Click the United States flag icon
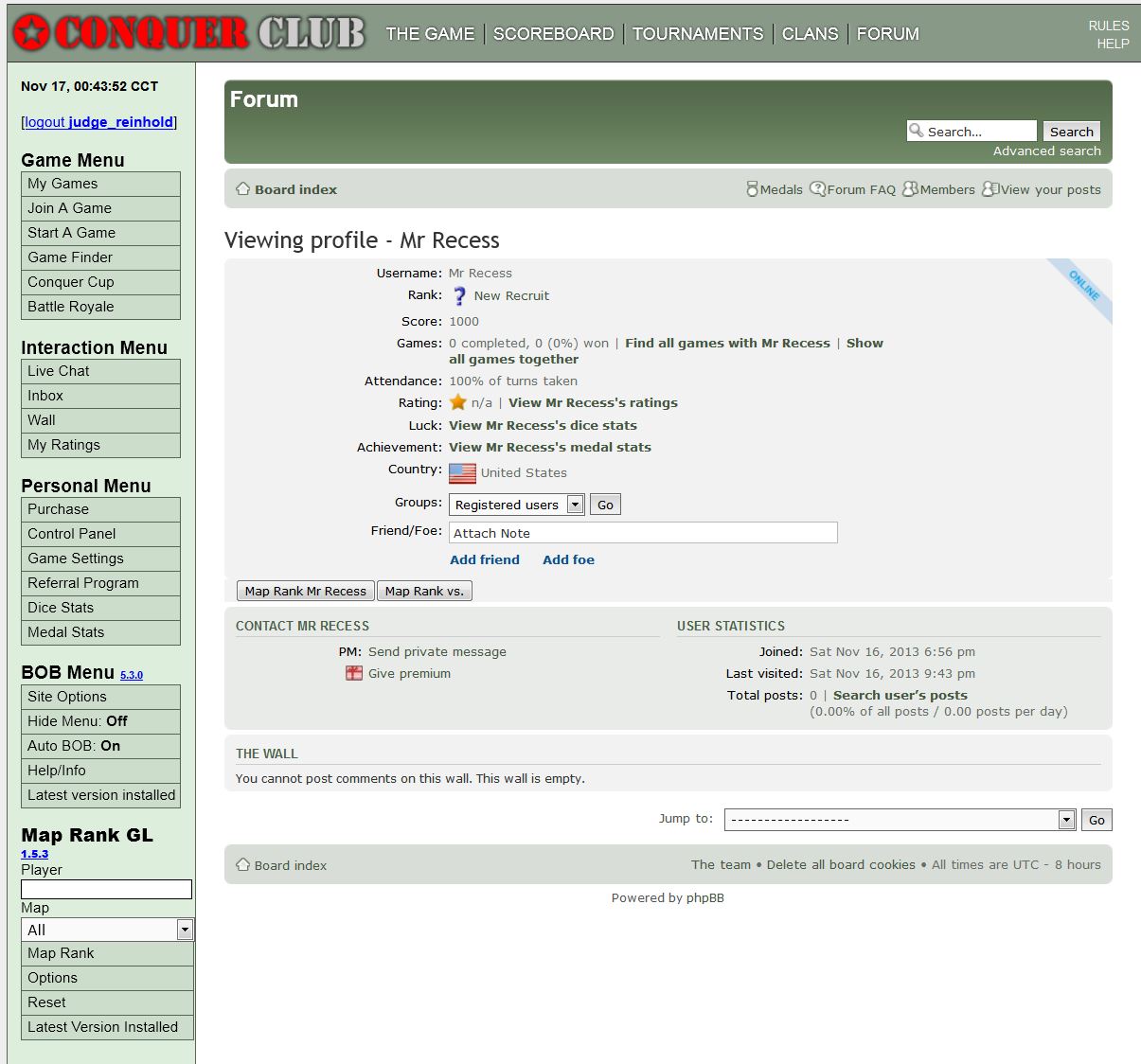The image size is (1141, 1064). click(462, 472)
